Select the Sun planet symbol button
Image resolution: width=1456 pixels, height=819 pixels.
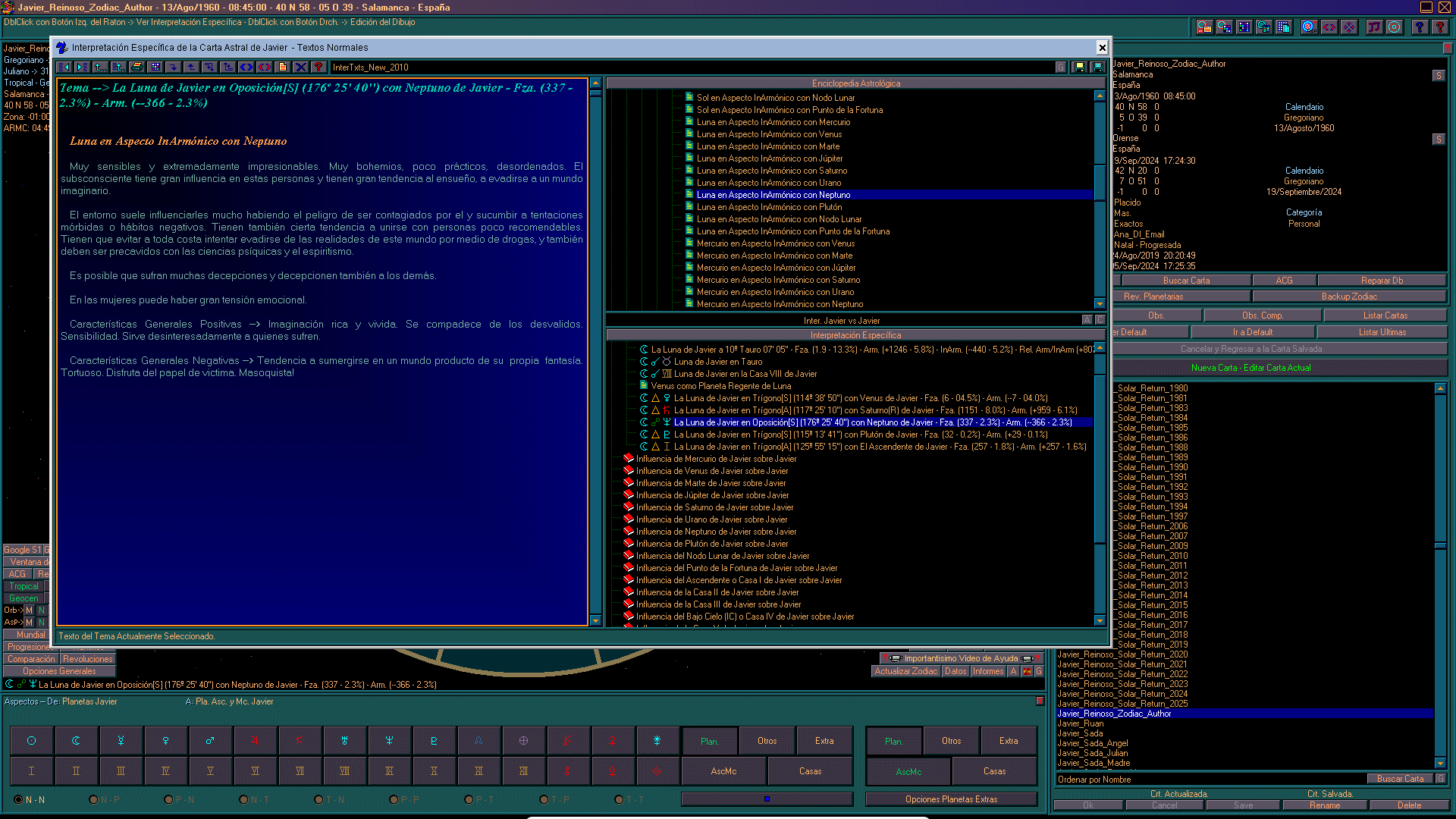point(31,741)
